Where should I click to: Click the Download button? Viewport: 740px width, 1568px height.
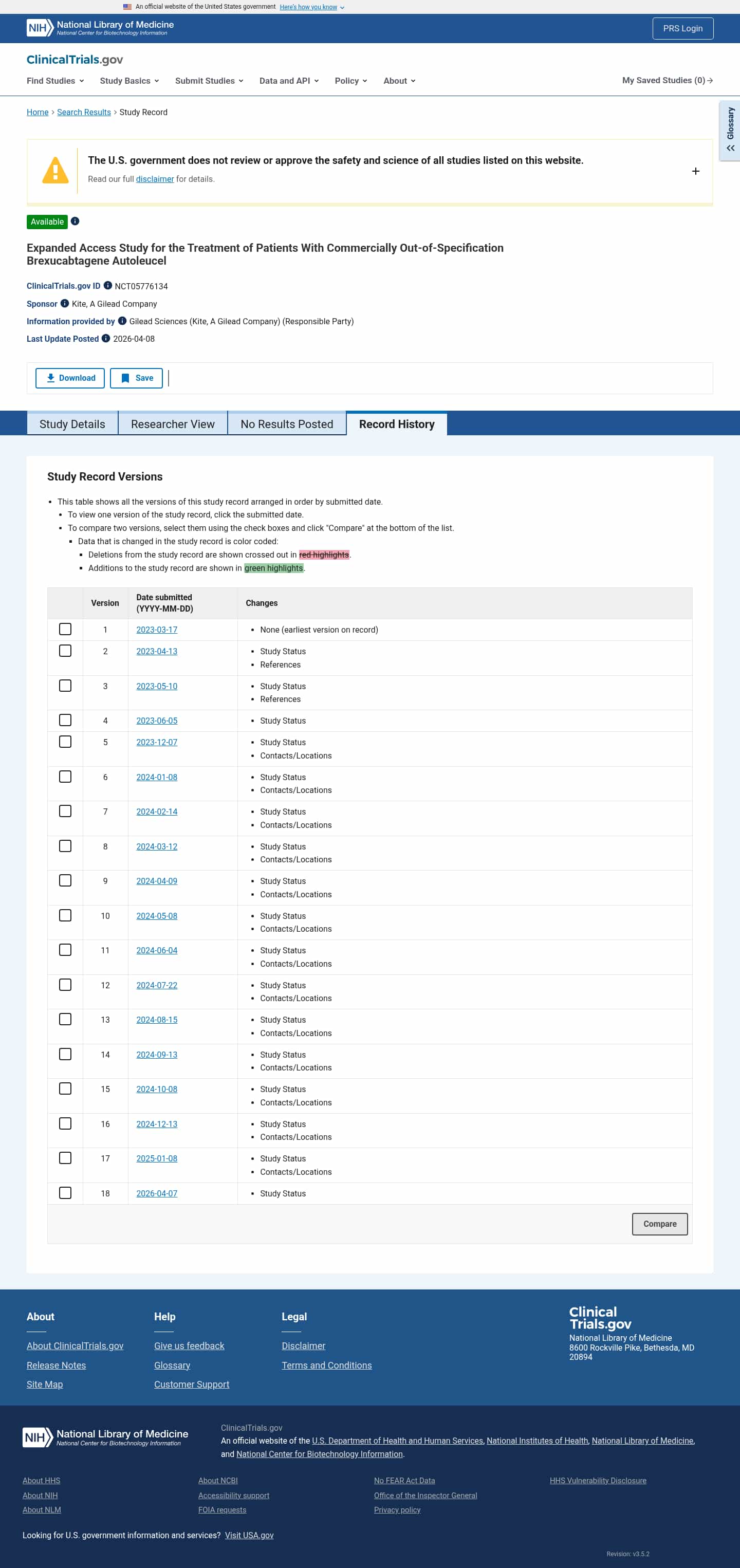coord(70,378)
